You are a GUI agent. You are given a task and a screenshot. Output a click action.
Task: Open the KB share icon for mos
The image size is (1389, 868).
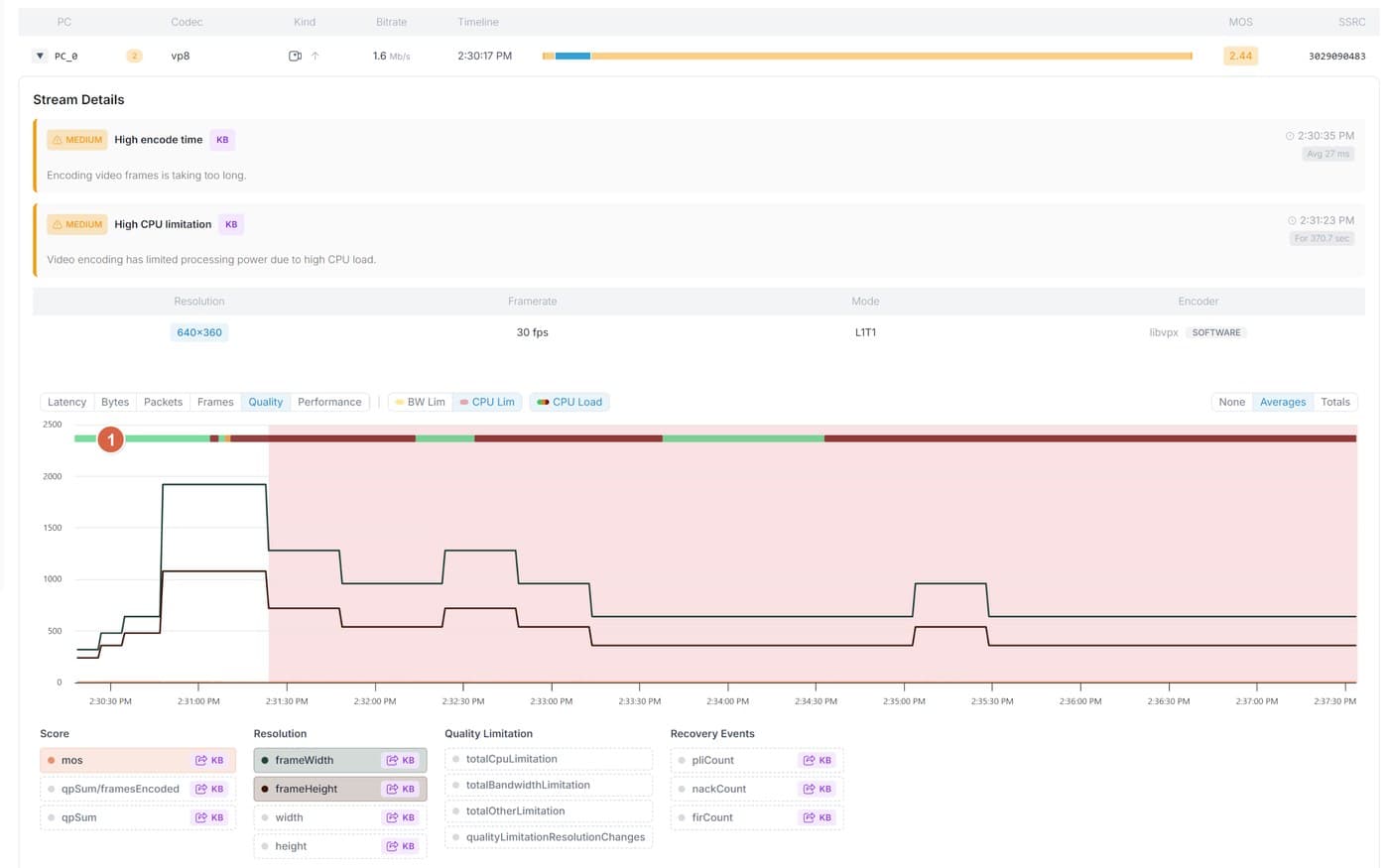coord(209,761)
